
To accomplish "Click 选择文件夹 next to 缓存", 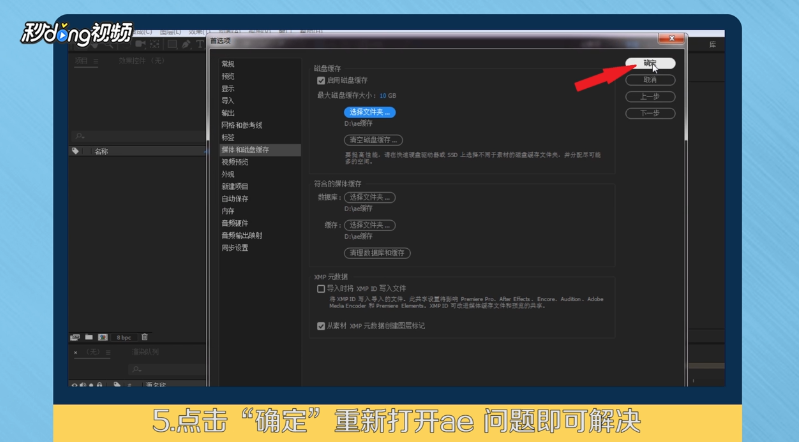I will (370, 225).
